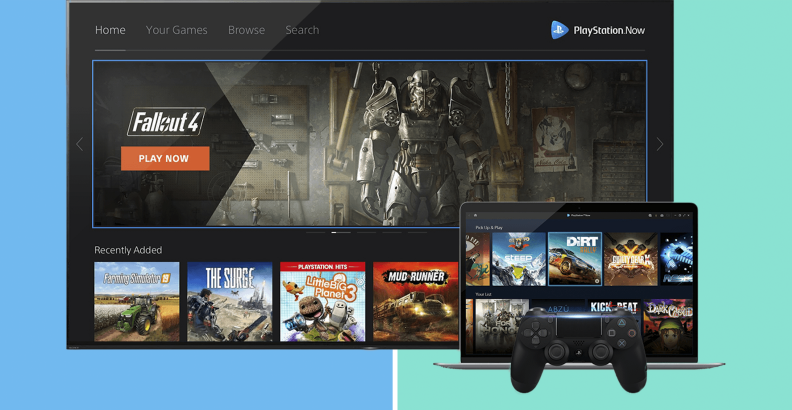The width and height of the screenshot is (792, 410).
Task: Open The Surge game tile
Action: tap(230, 301)
